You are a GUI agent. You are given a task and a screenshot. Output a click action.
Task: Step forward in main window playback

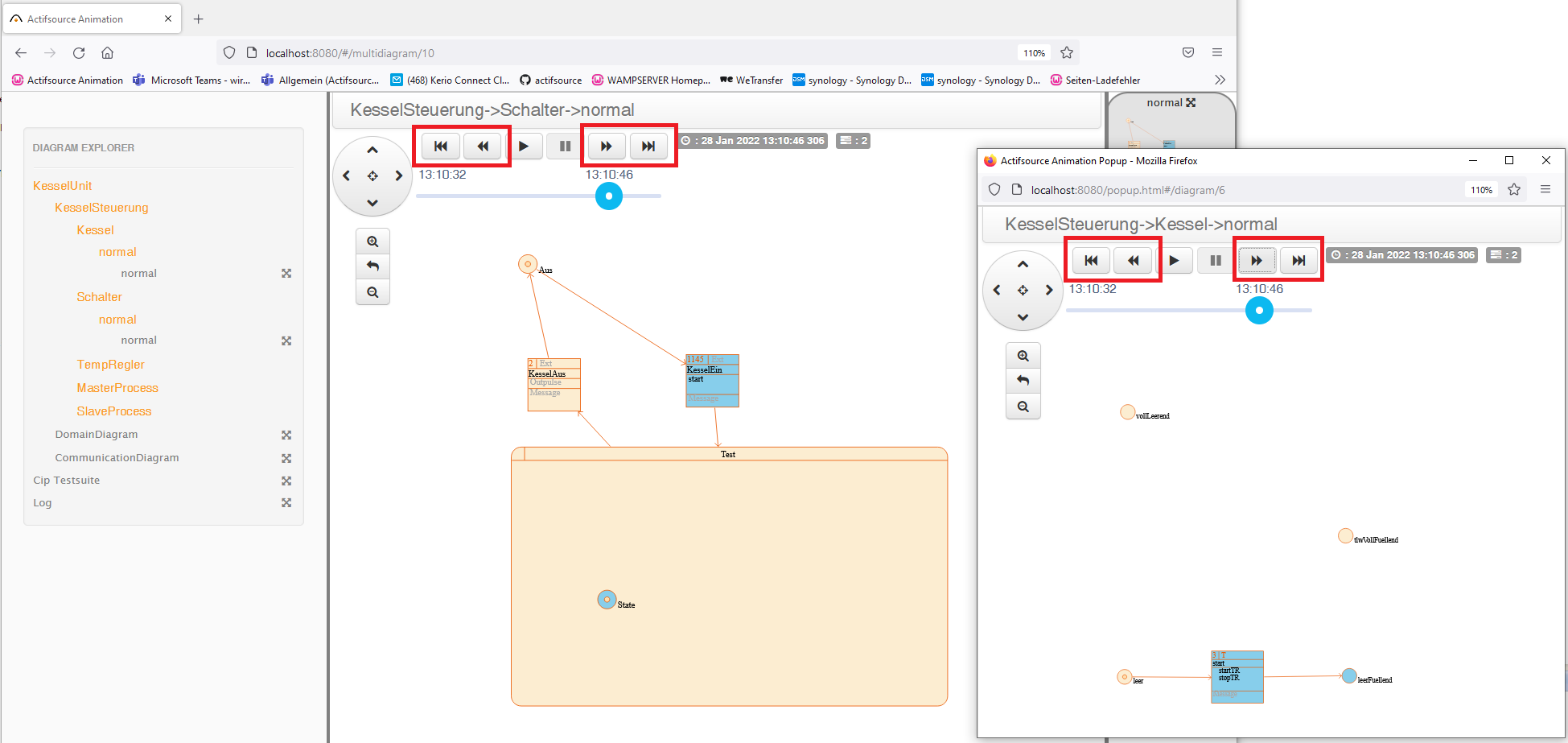607,147
